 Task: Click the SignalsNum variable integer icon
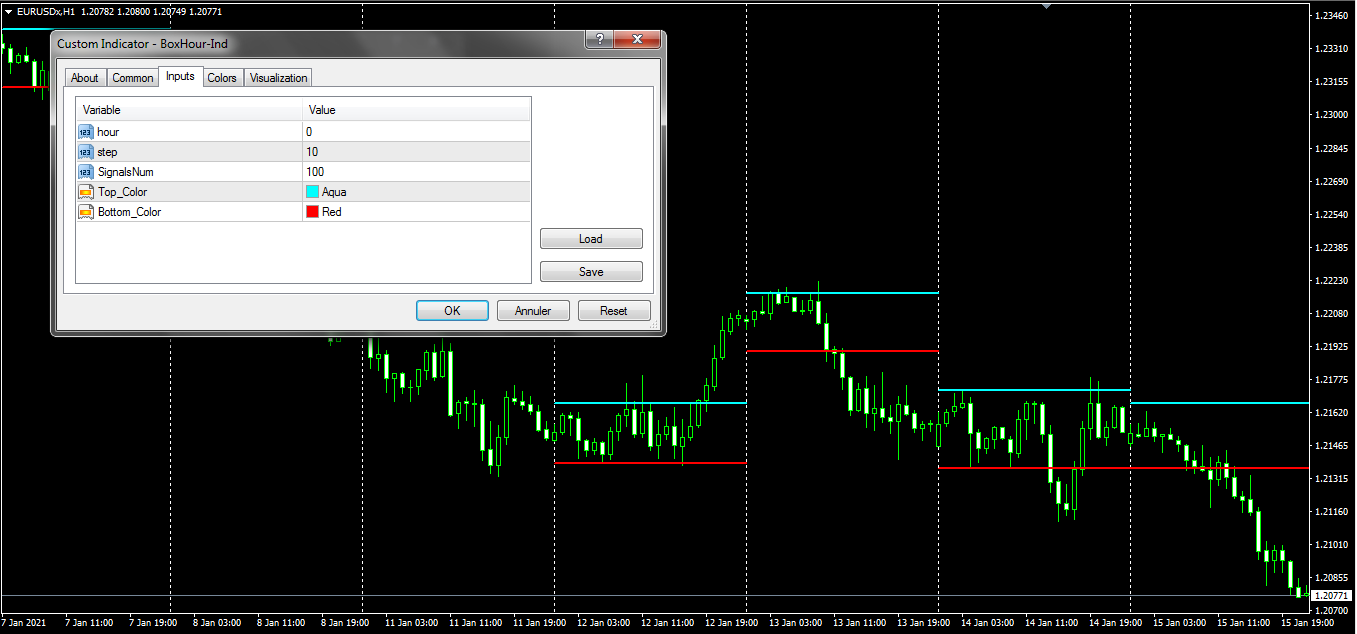85,172
